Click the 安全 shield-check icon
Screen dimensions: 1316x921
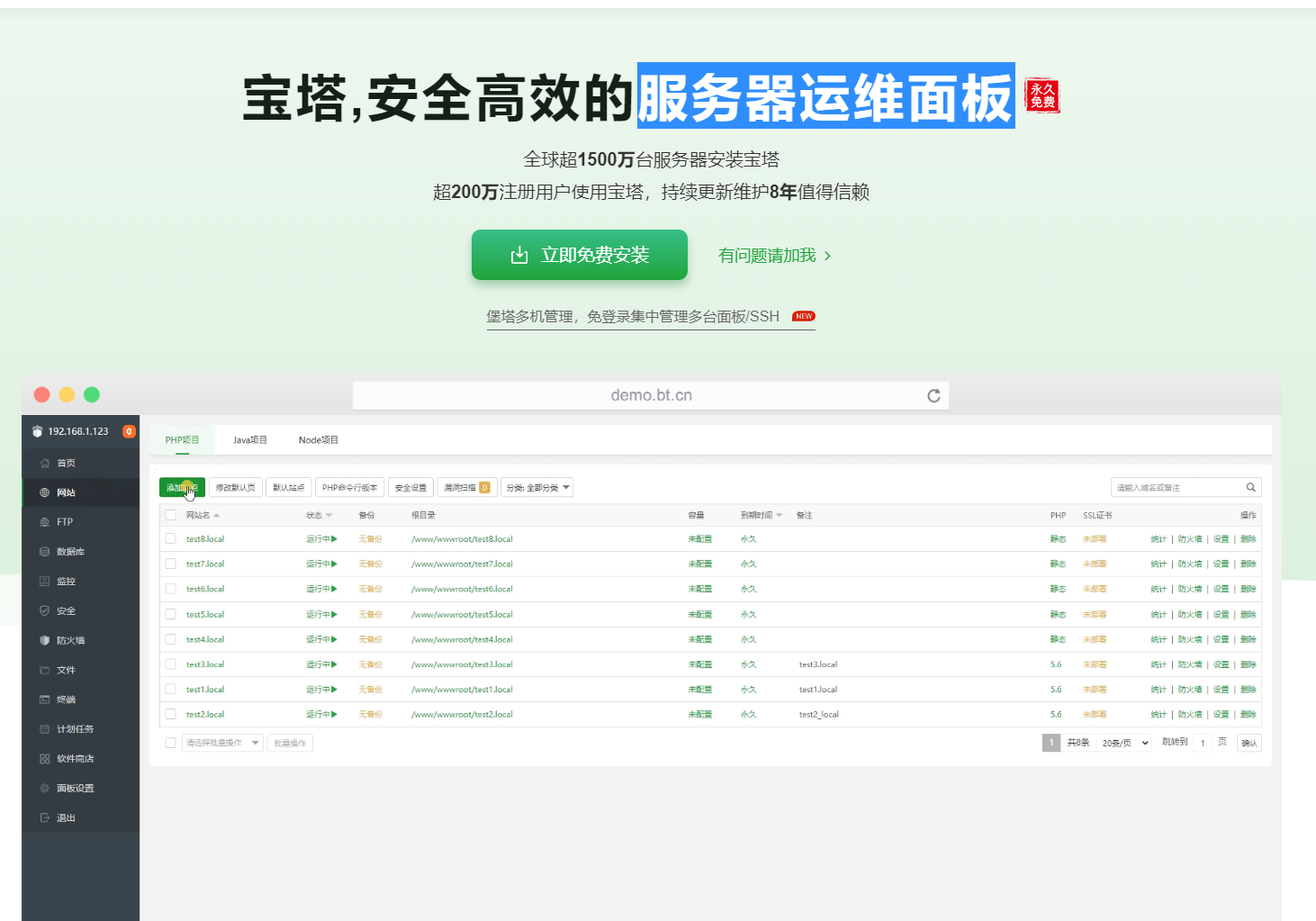point(45,610)
